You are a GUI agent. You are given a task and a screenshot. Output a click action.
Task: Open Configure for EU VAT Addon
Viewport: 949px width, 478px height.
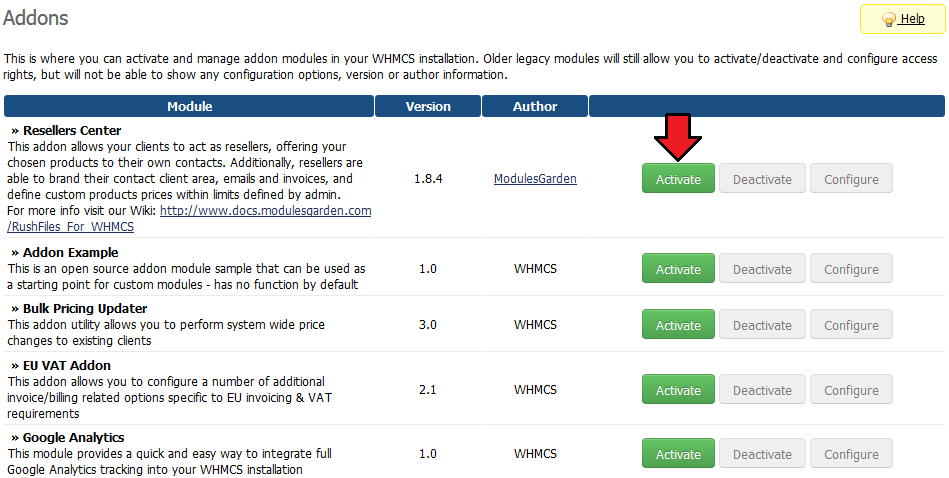point(851,390)
